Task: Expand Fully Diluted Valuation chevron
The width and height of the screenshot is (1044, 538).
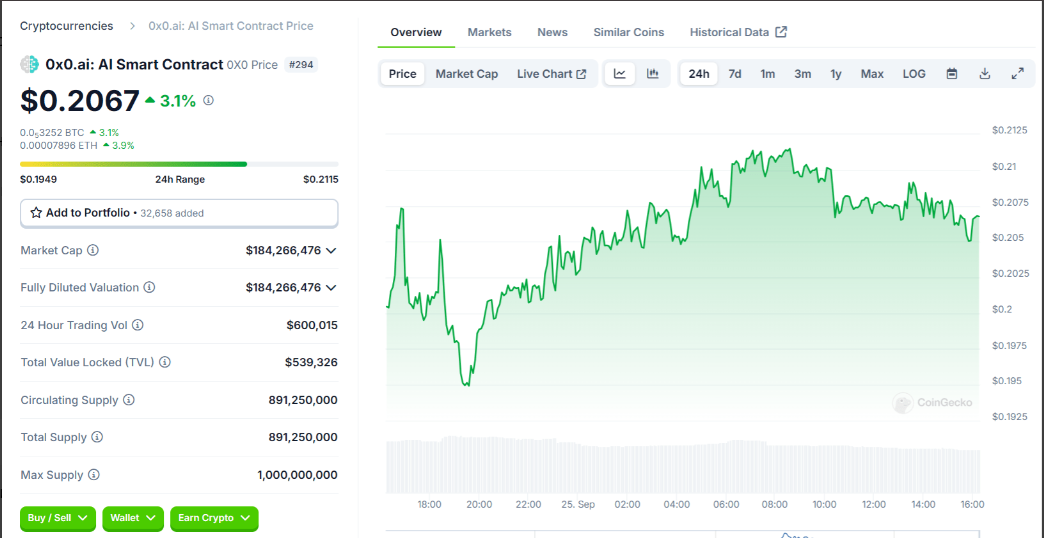Action: pos(331,288)
